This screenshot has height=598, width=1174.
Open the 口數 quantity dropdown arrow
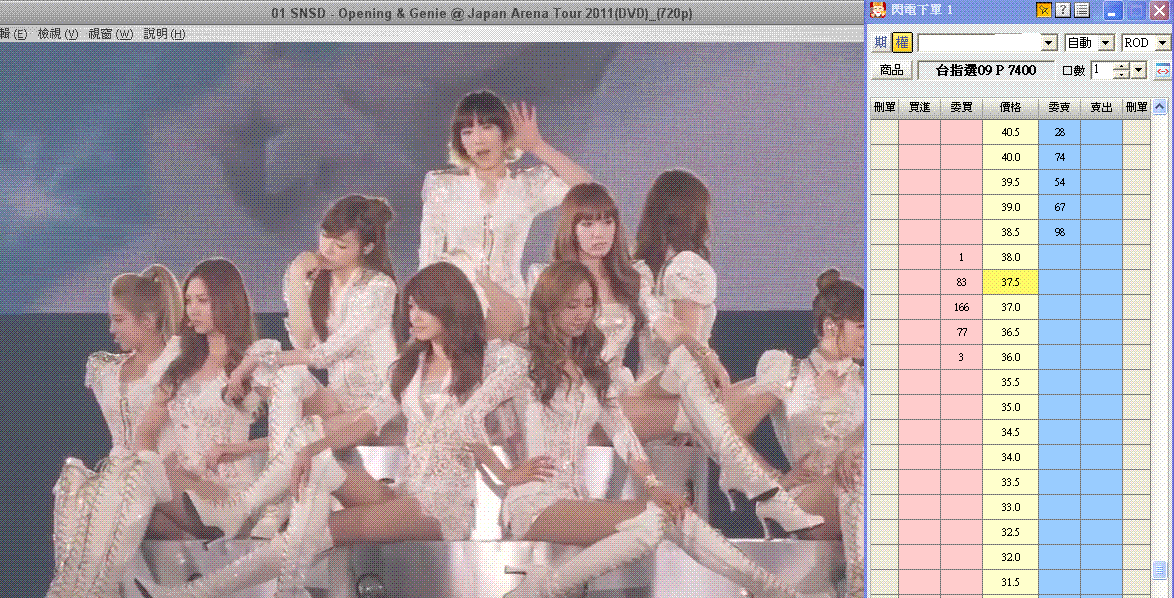[1138, 70]
